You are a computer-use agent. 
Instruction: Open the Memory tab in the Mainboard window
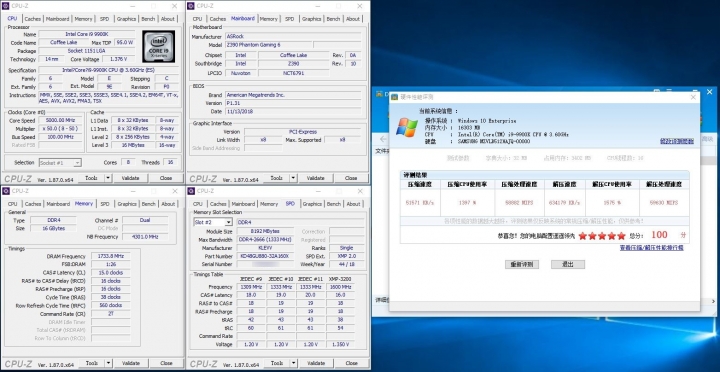pyautogui.click(x=268, y=19)
